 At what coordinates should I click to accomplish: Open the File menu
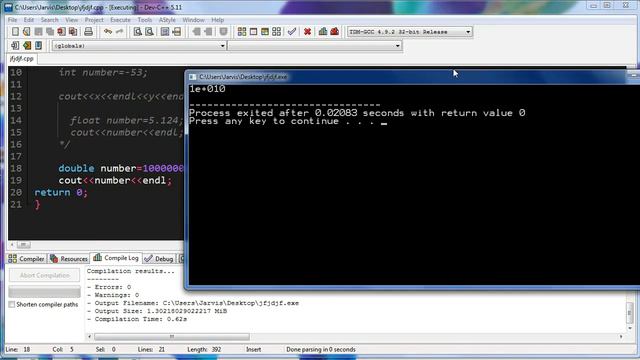[x=13, y=20]
